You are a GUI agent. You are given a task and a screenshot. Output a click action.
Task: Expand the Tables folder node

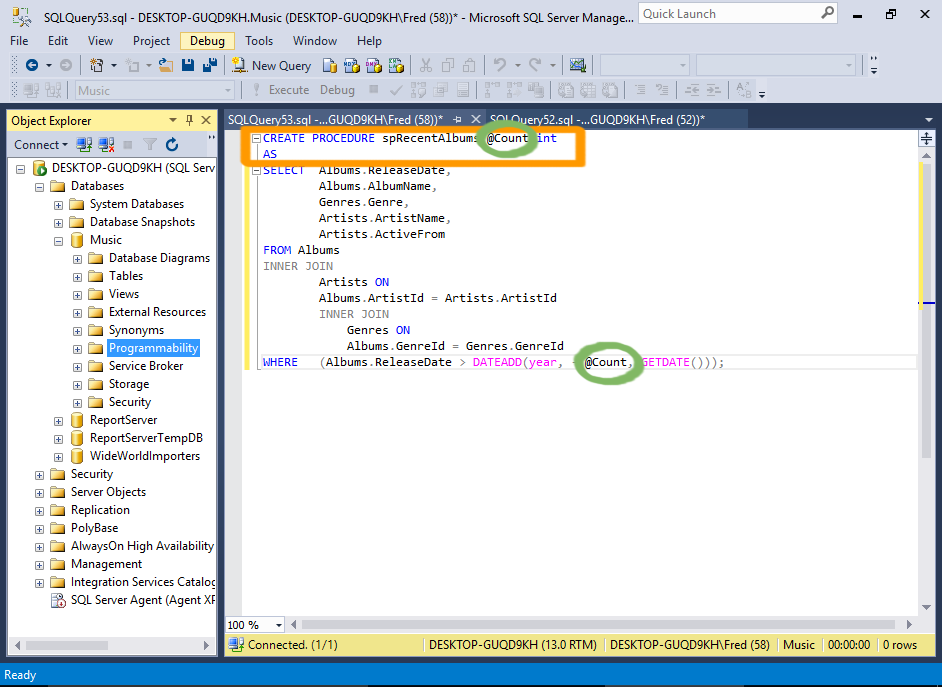tap(77, 276)
